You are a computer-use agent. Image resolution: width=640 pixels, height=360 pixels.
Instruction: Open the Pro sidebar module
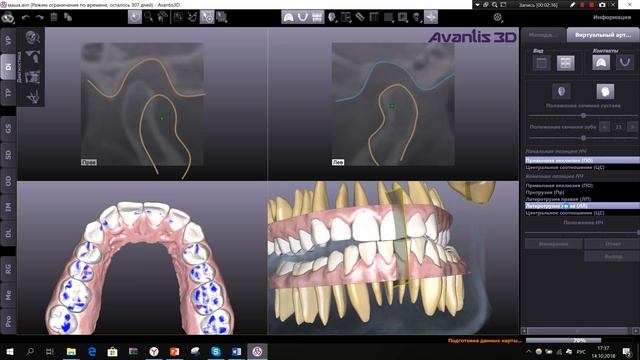[x=8, y=321]
